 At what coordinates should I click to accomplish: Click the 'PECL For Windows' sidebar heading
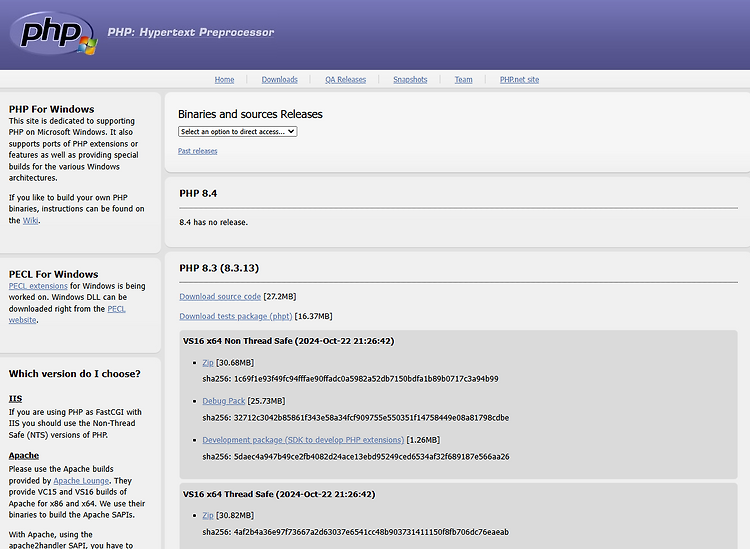pyautogui.click(x=54, y=274)
